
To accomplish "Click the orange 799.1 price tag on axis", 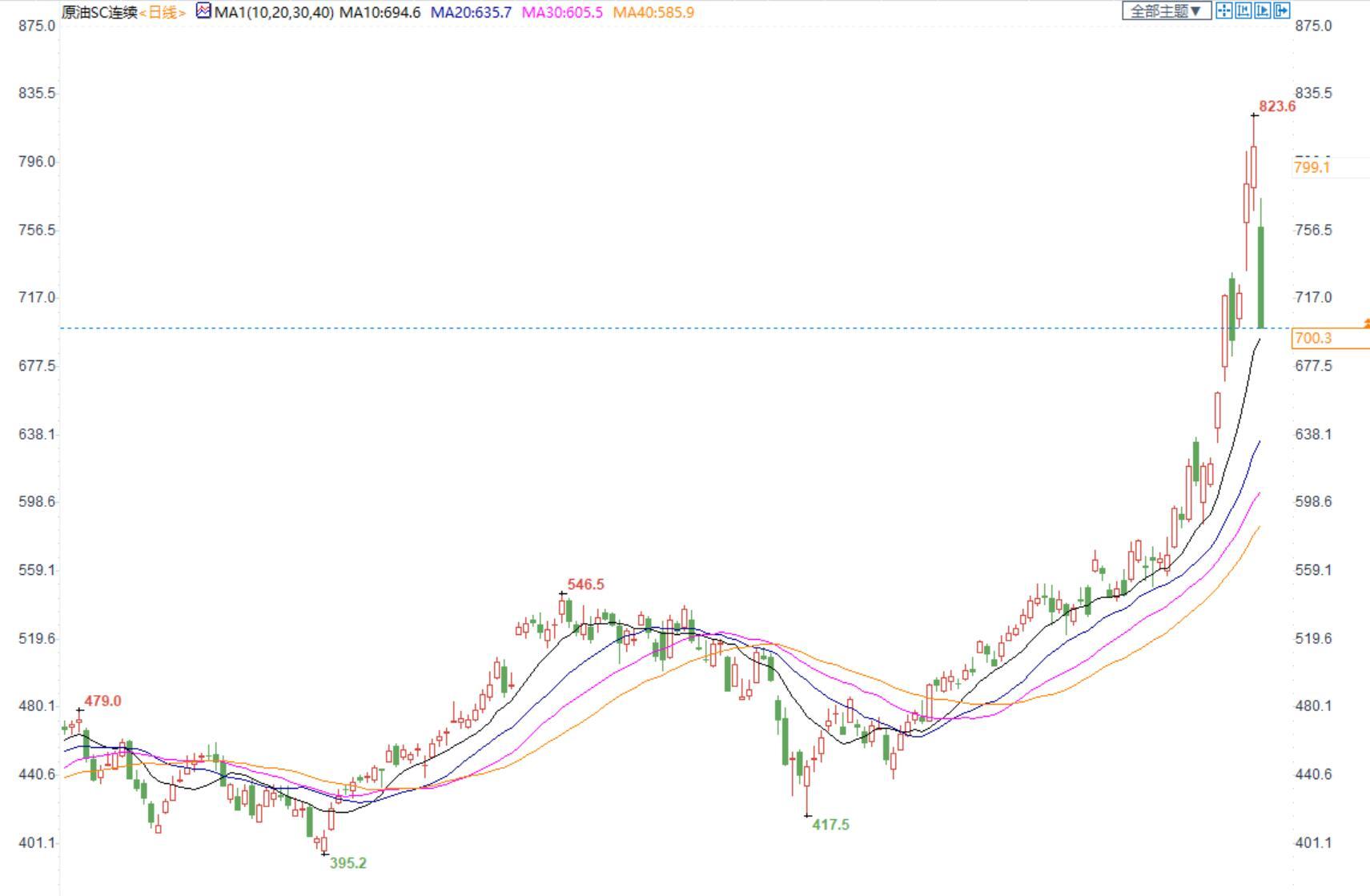I will [1312, 167].
